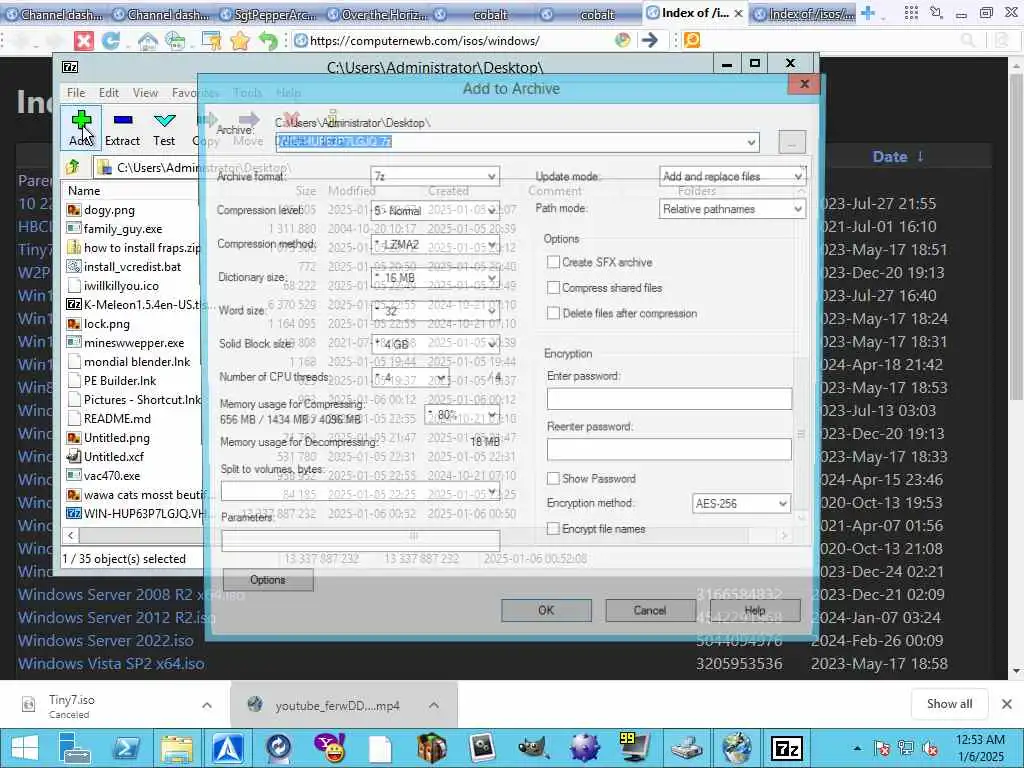Click the Help button in the dialog
The height and width of the screenshot is (768, 1024).
755,610
